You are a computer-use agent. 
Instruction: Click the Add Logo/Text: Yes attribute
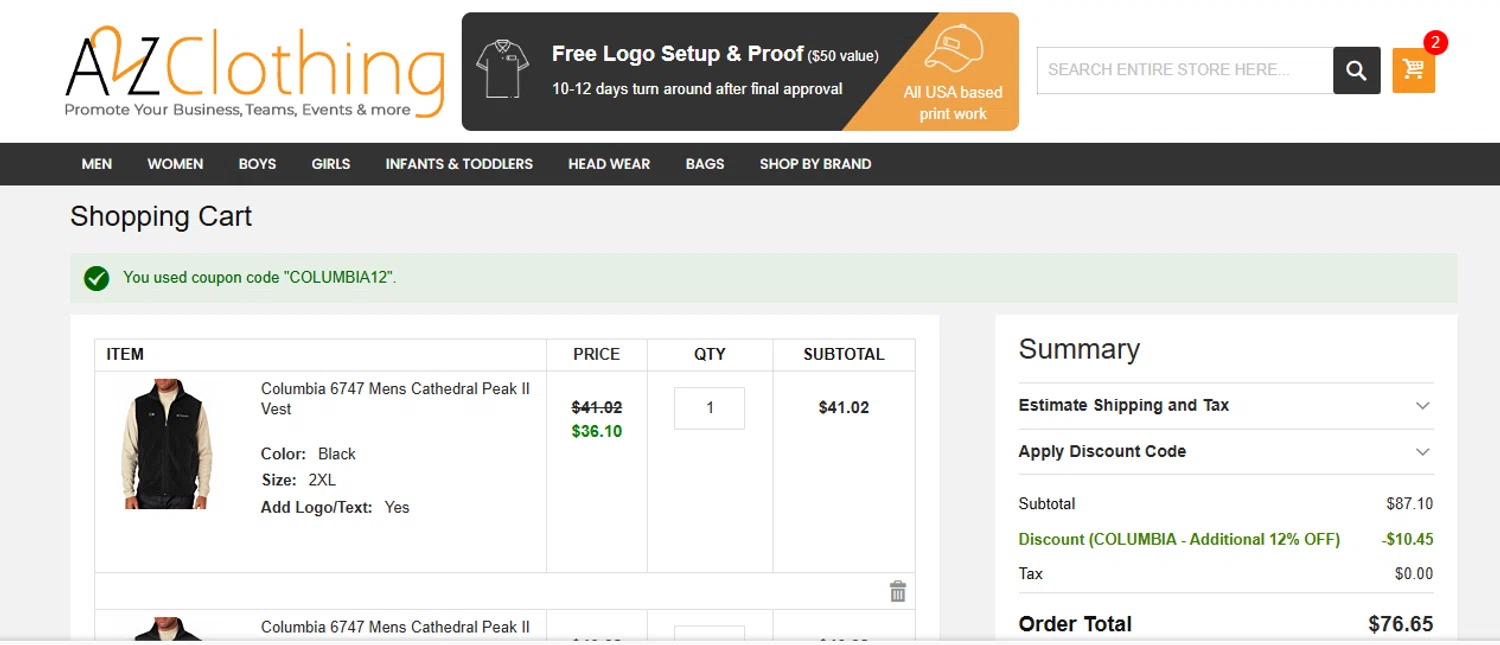click(x=335, y=507)
